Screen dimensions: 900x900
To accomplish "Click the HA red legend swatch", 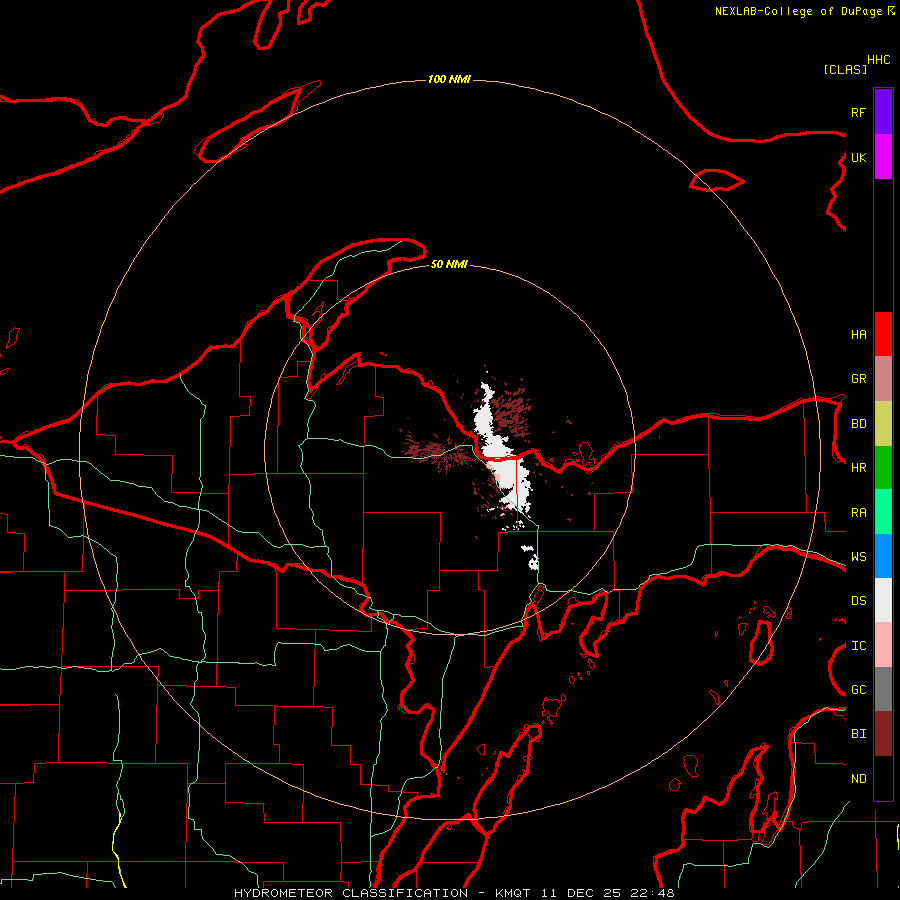I will [x=883, y=334].
